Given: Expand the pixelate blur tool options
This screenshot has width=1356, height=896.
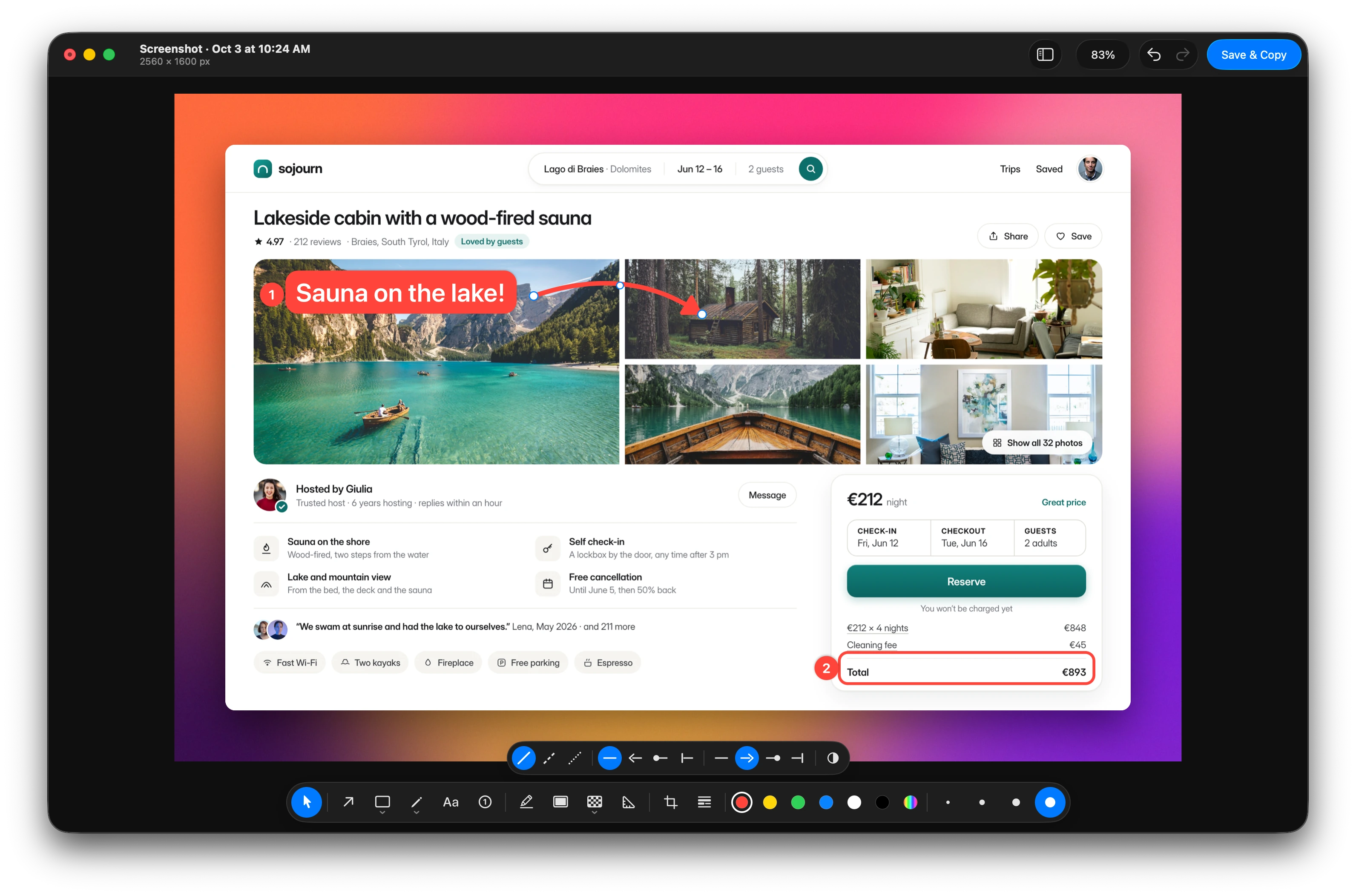Looking at the screenshot, I should coord(594,813).
